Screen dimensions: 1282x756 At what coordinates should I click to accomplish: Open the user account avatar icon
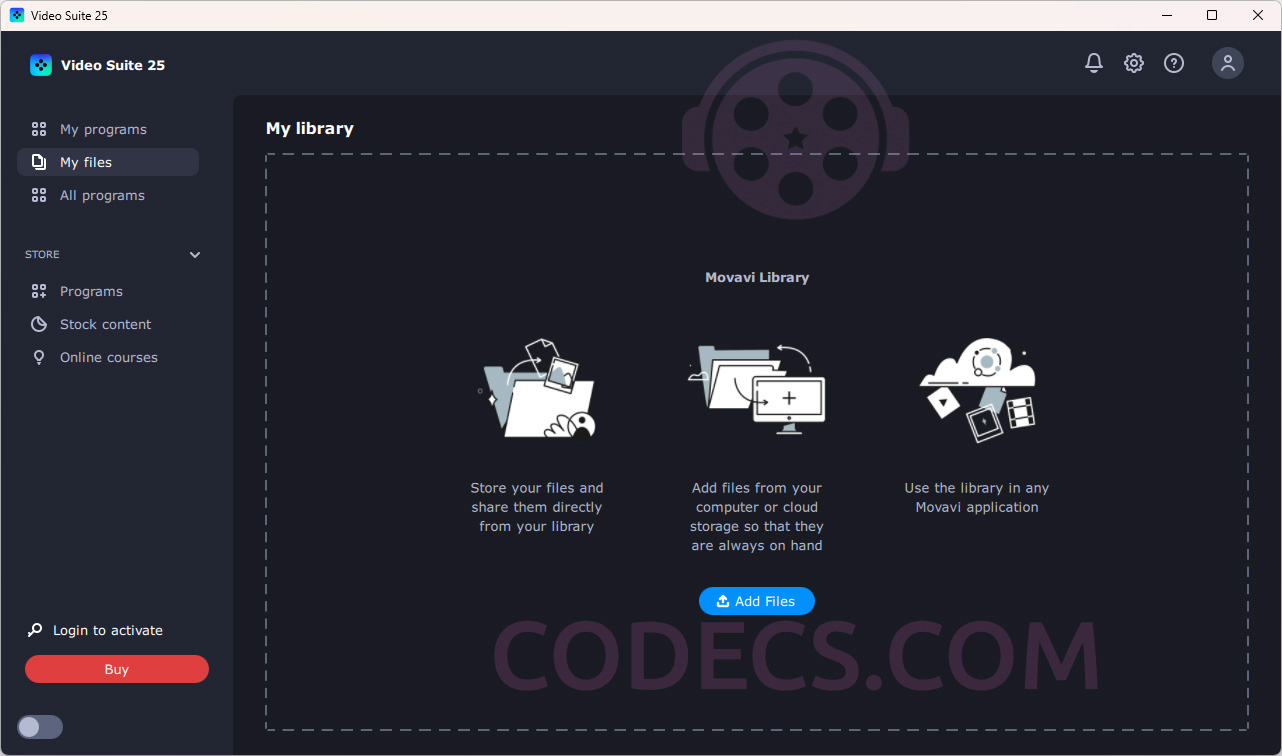(1228, 63)
